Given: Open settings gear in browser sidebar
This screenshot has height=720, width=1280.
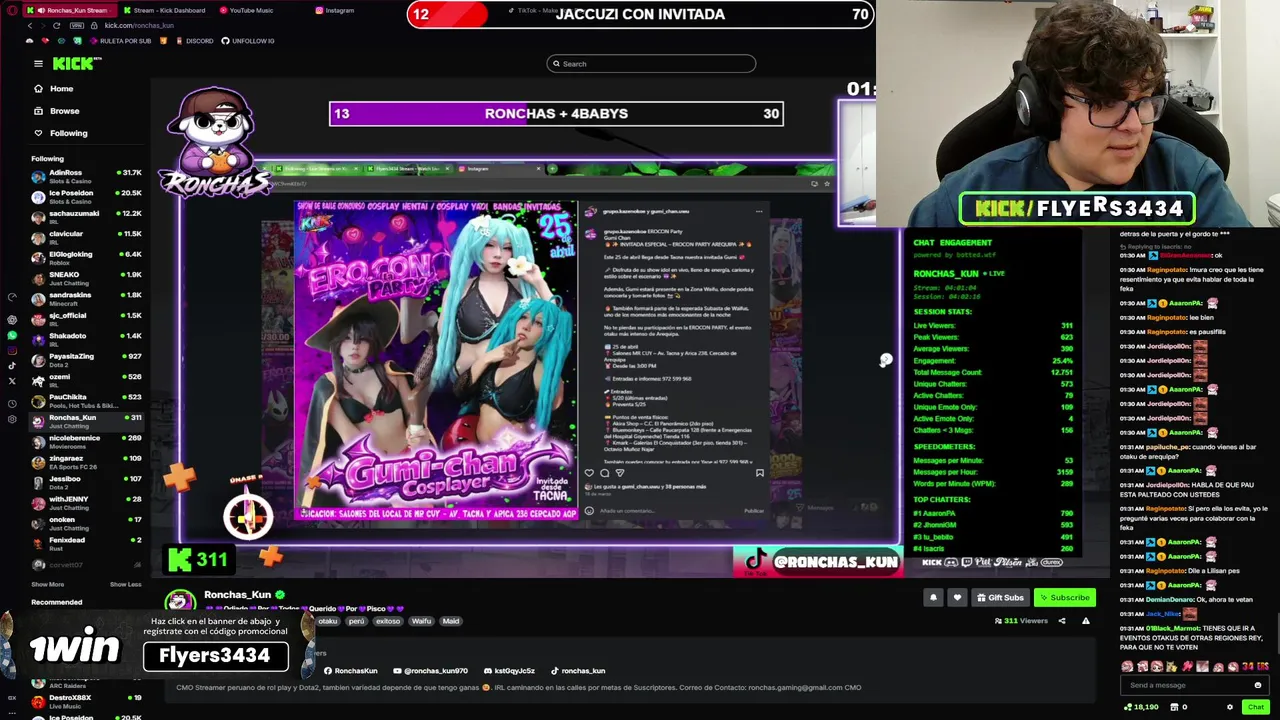Looking at the screenshot, I should (x=12, y=419).
